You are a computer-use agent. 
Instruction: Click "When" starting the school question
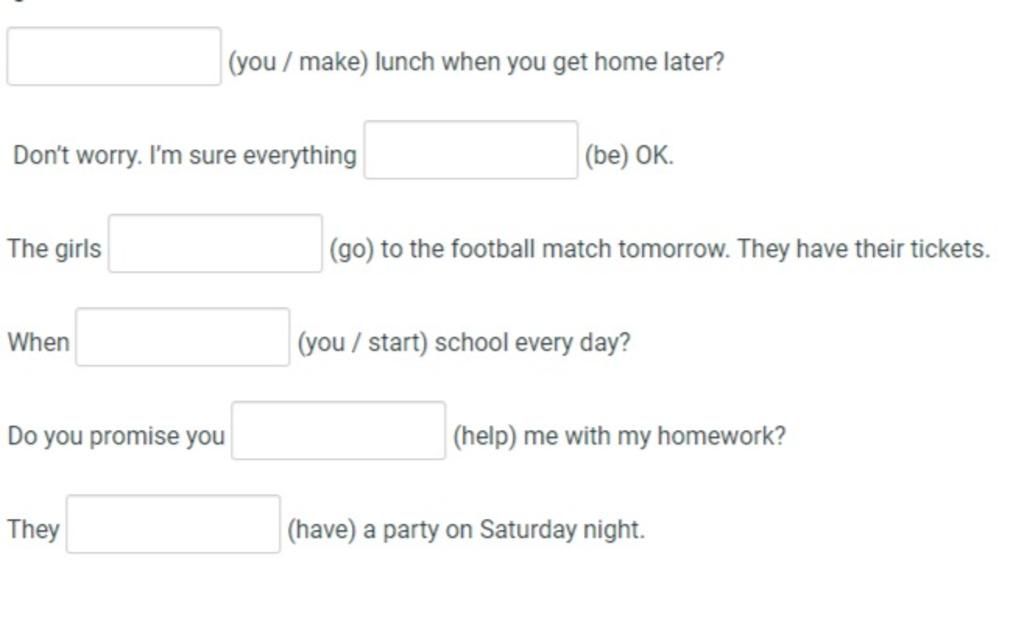(39, 342)
